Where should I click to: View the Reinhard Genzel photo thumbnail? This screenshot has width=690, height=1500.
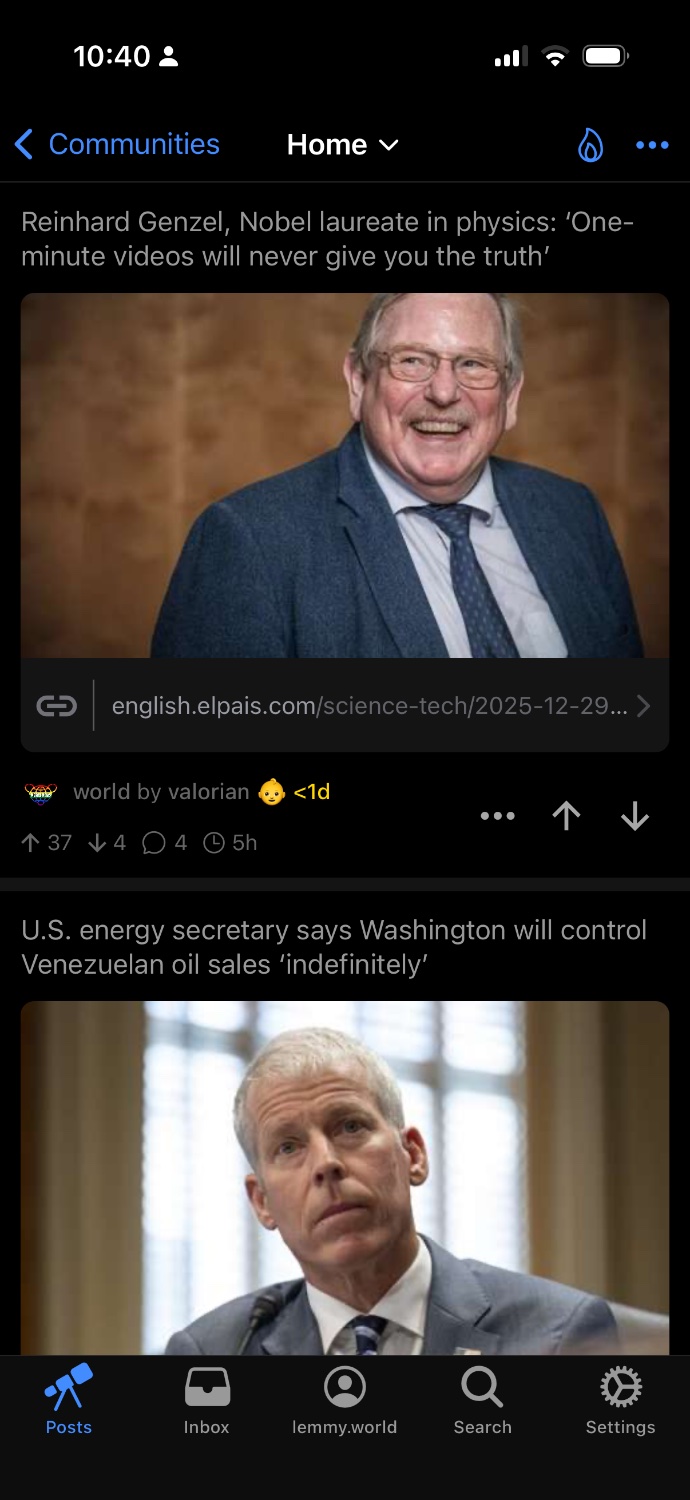(345, 476)
